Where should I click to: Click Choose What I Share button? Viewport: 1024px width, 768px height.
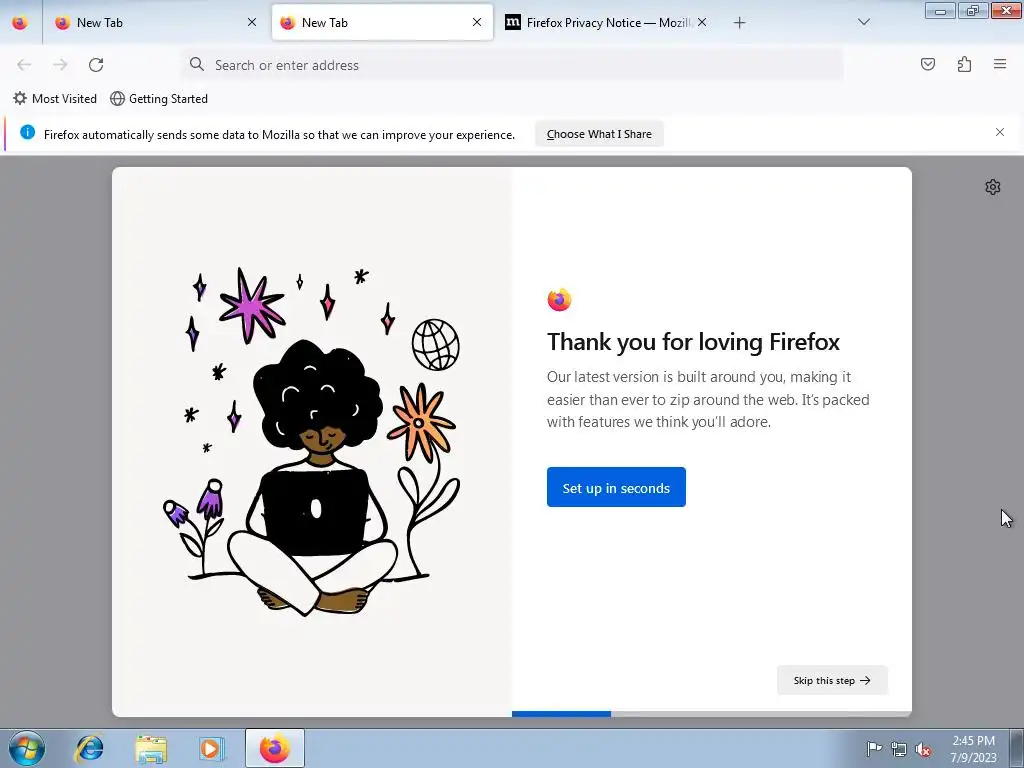coord(599,134)
